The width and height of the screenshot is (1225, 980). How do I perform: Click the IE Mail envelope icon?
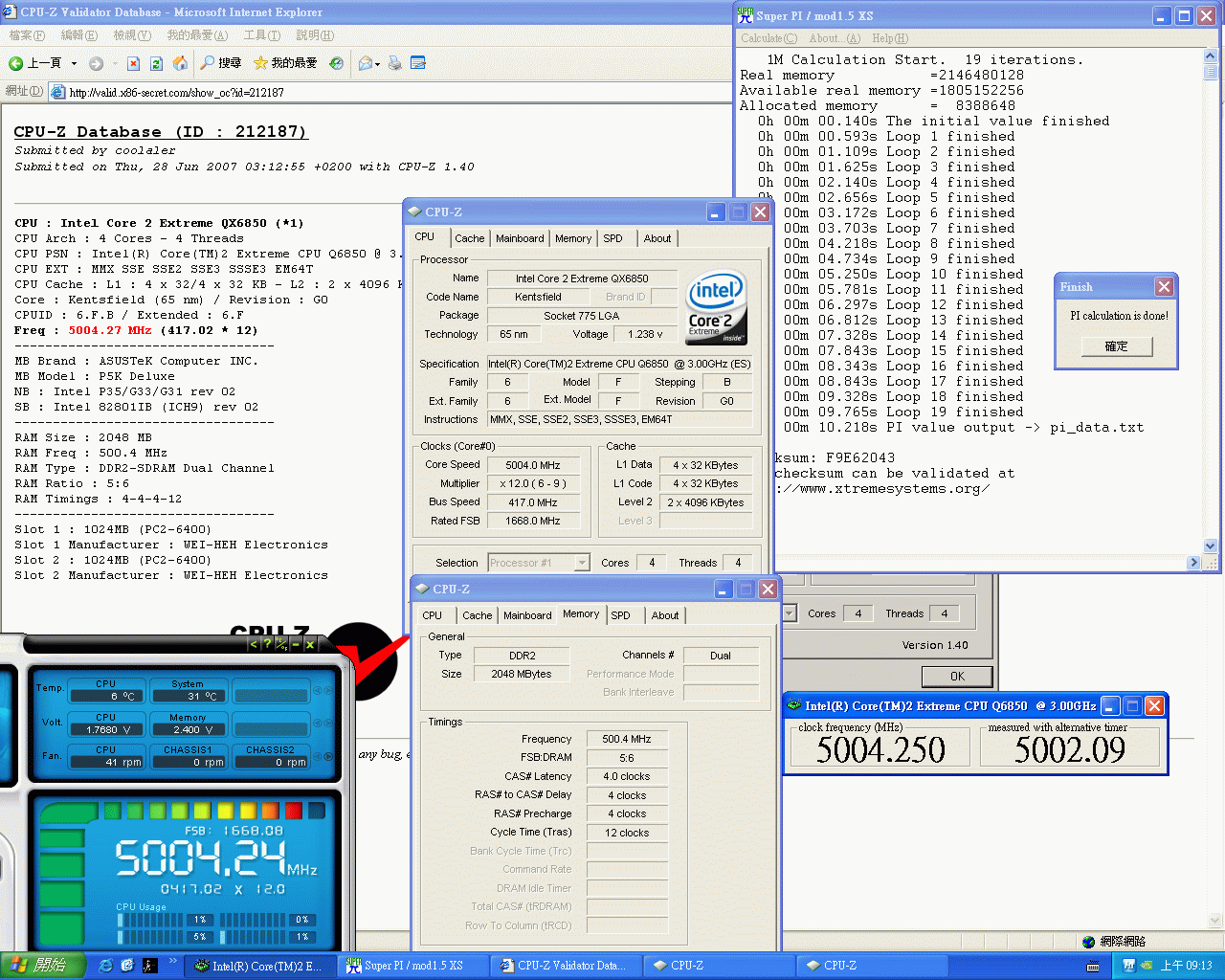(x=365, y=63)
